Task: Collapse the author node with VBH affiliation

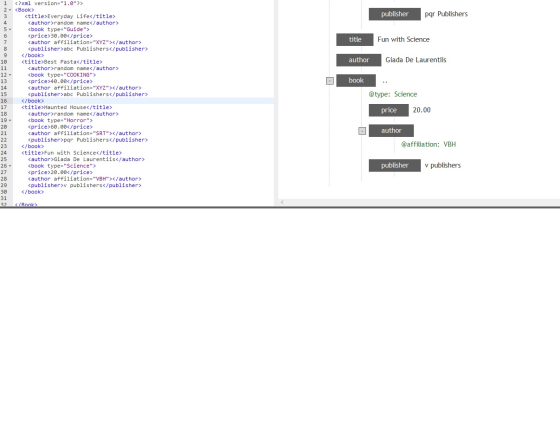Action: [362, 131]
